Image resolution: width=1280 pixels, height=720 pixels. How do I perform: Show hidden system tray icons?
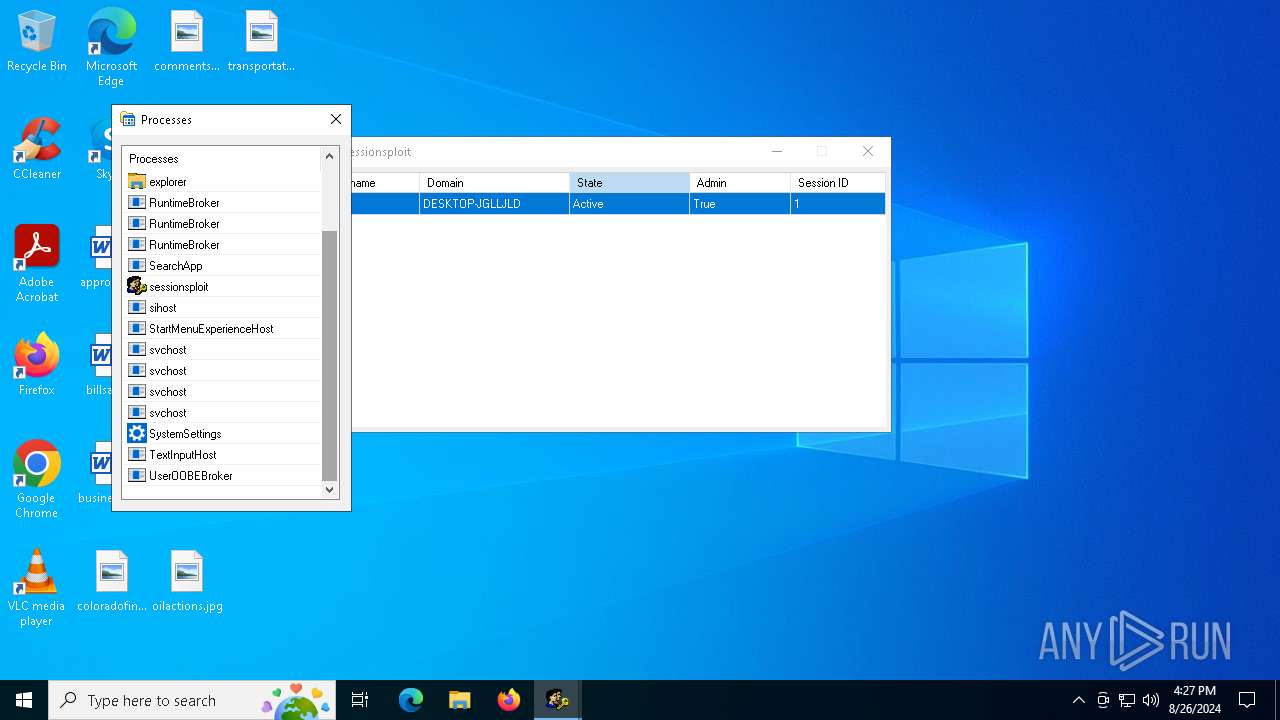[x=1078, y=700]
